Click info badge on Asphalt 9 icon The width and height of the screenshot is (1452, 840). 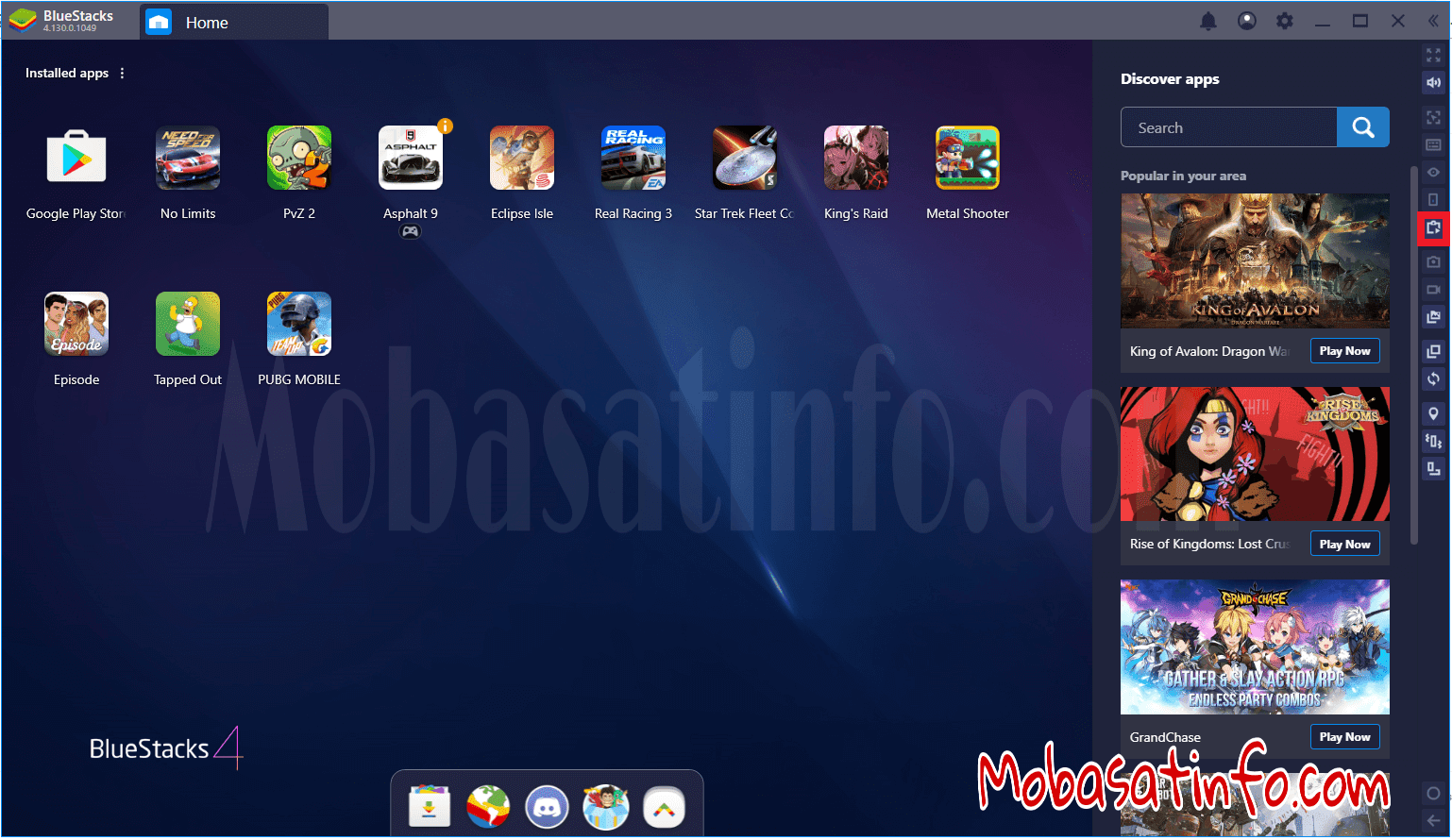pos(445,126)
